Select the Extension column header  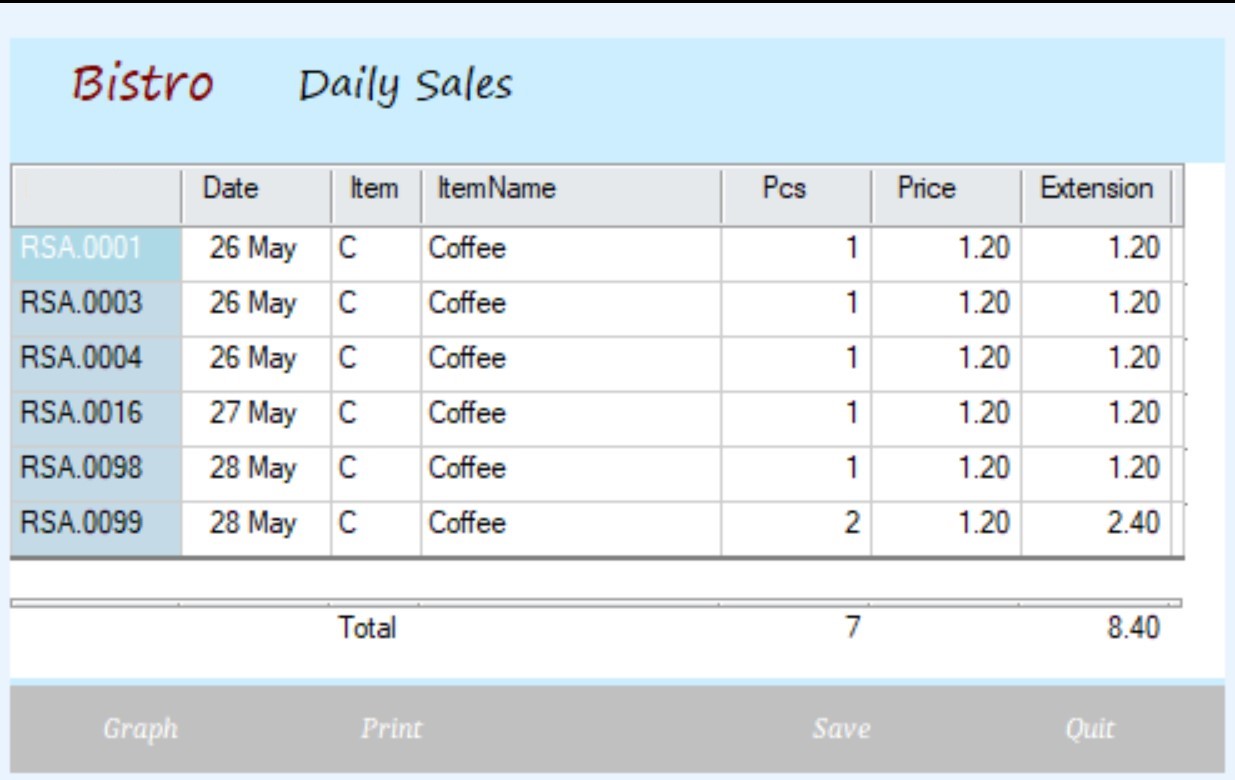point(1096,189)
